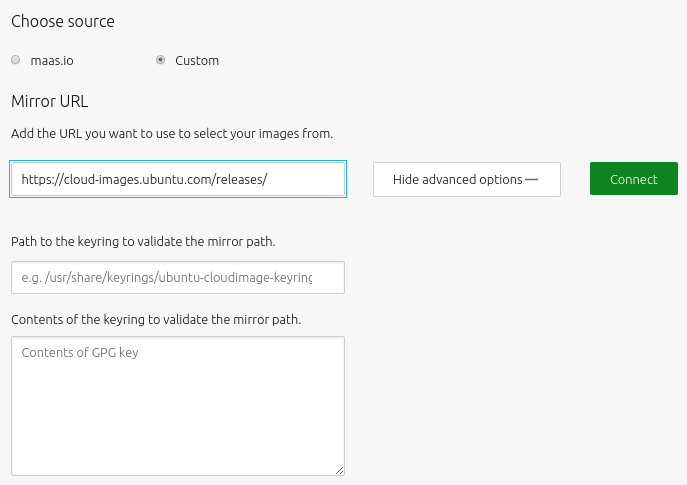Image resolution: width=687 pixels, height=485 pixels.
Task: Click inside the Contents of GPG key textarea
Action: (178, 406)
